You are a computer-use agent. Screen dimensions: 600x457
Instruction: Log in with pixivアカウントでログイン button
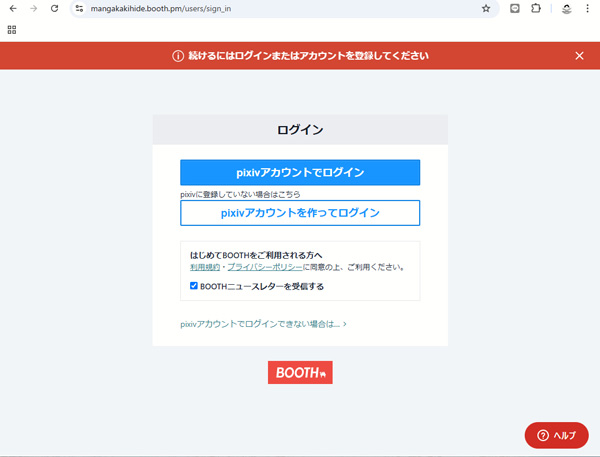tap(300, 172)
